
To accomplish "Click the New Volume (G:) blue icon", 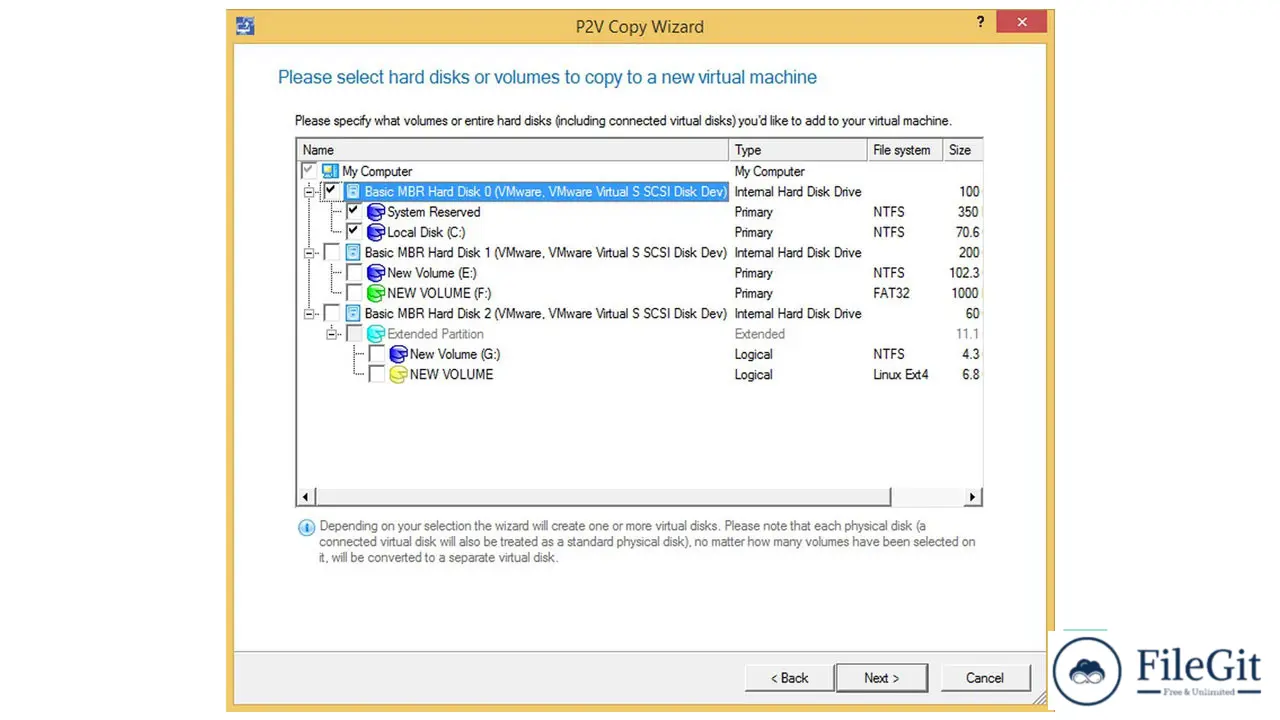I will pos(398,354).
